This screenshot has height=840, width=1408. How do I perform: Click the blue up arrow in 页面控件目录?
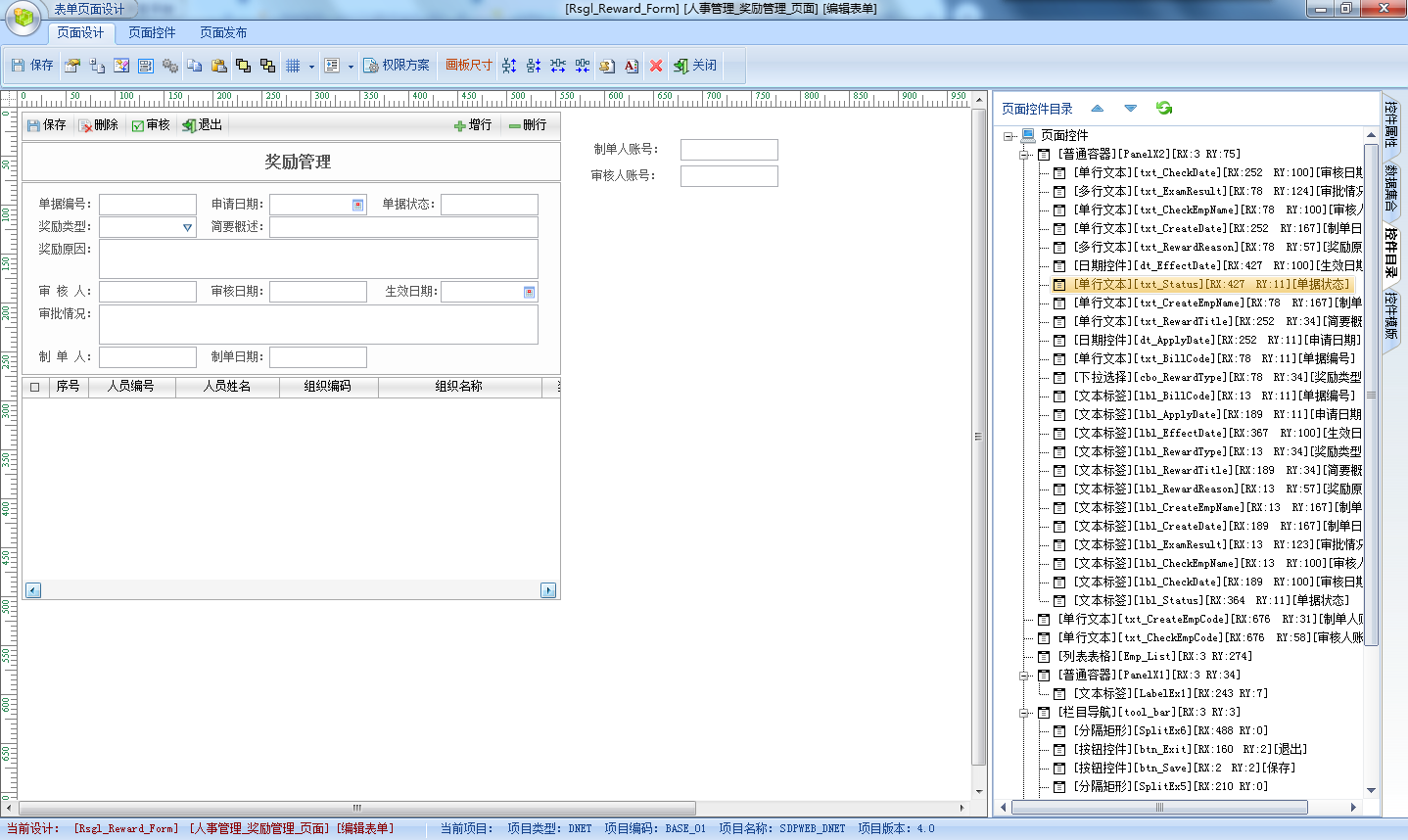(x=1098, y=109)
